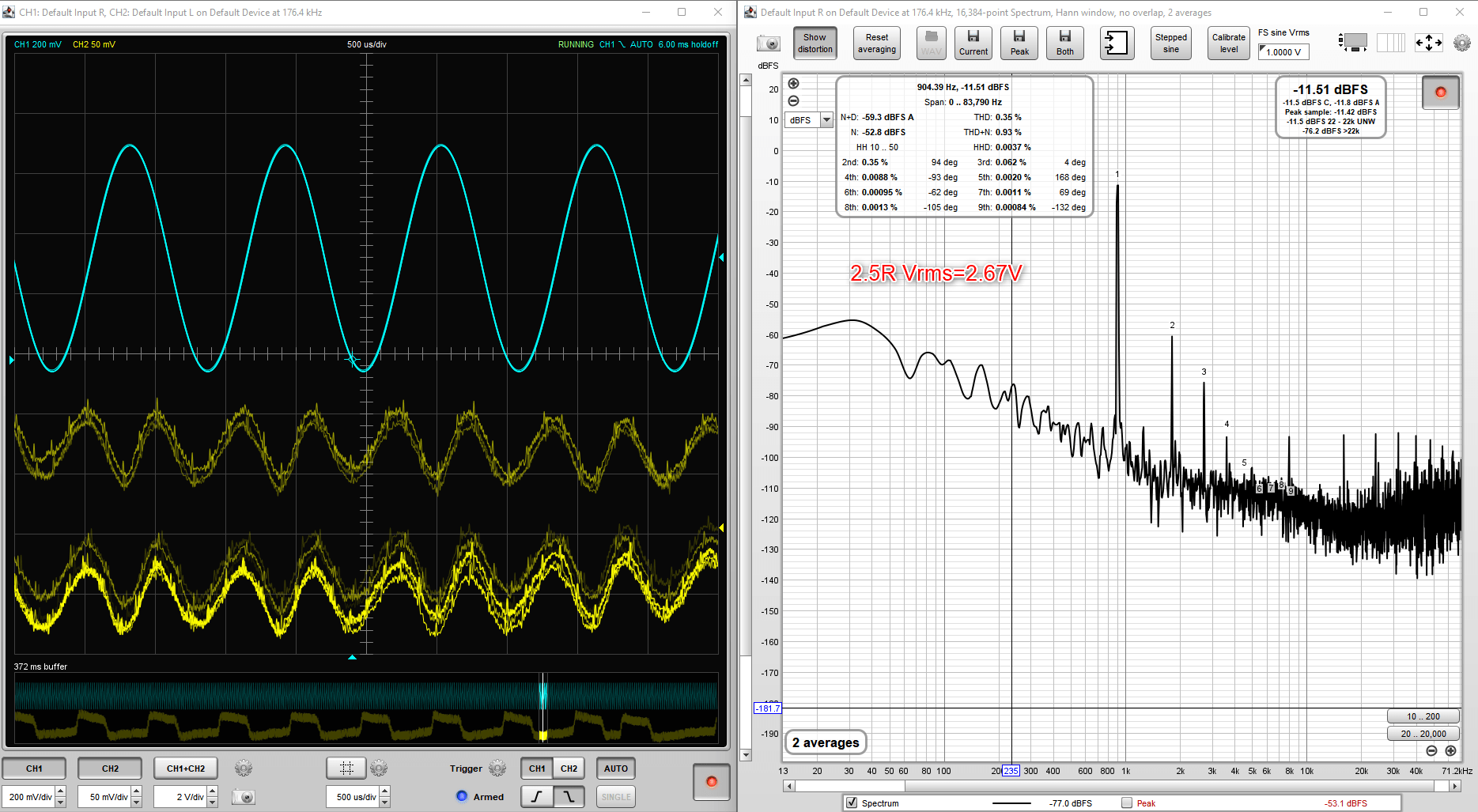Image resolution: width=1478 pixels, height=812 pixels.
Task: Click Calibrate level button
Action: pos(1228,43)
